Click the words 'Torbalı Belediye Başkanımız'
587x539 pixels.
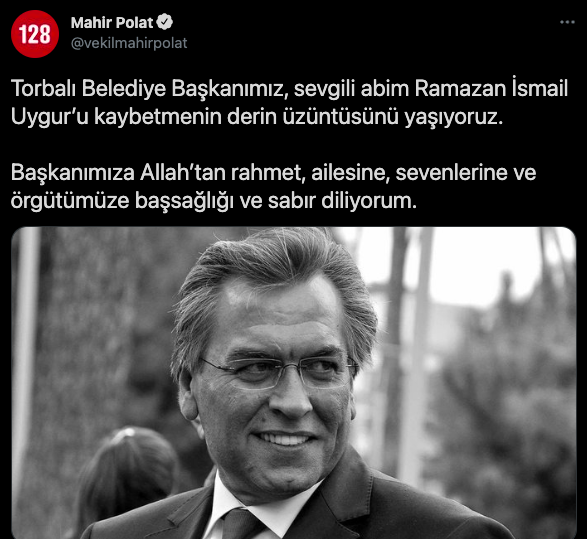148,89
